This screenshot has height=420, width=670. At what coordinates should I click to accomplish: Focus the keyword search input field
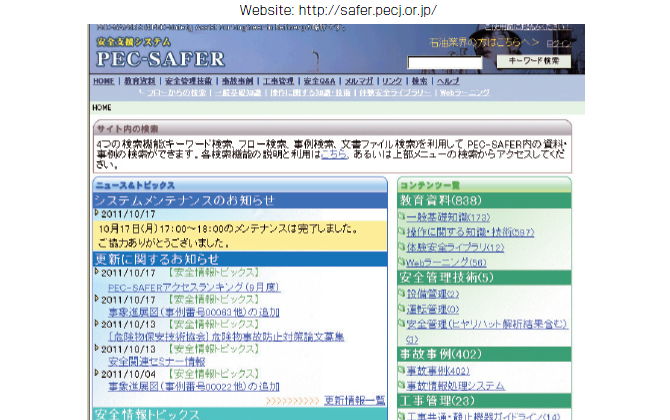pyautogui.click(x=445, y=62)
